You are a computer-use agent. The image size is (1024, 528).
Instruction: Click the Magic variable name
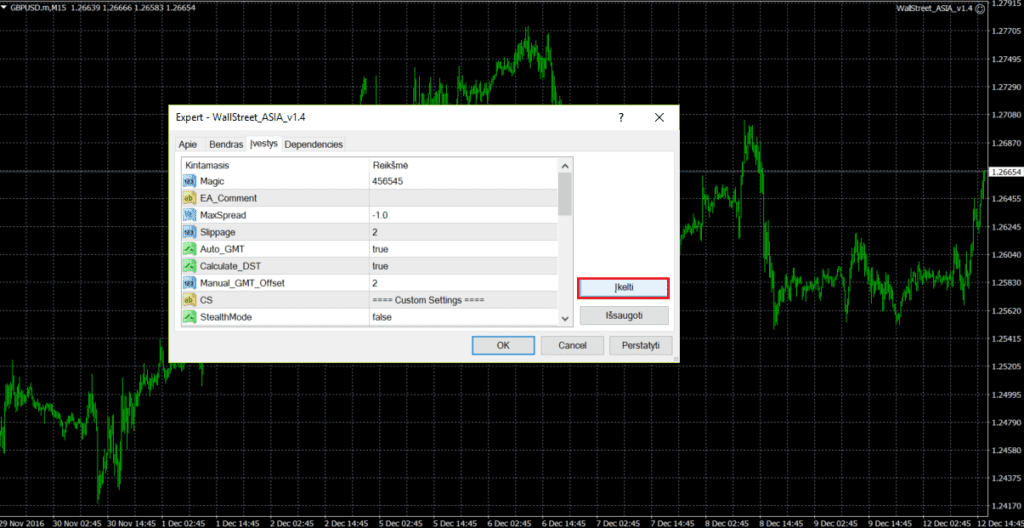pos(212,181)
